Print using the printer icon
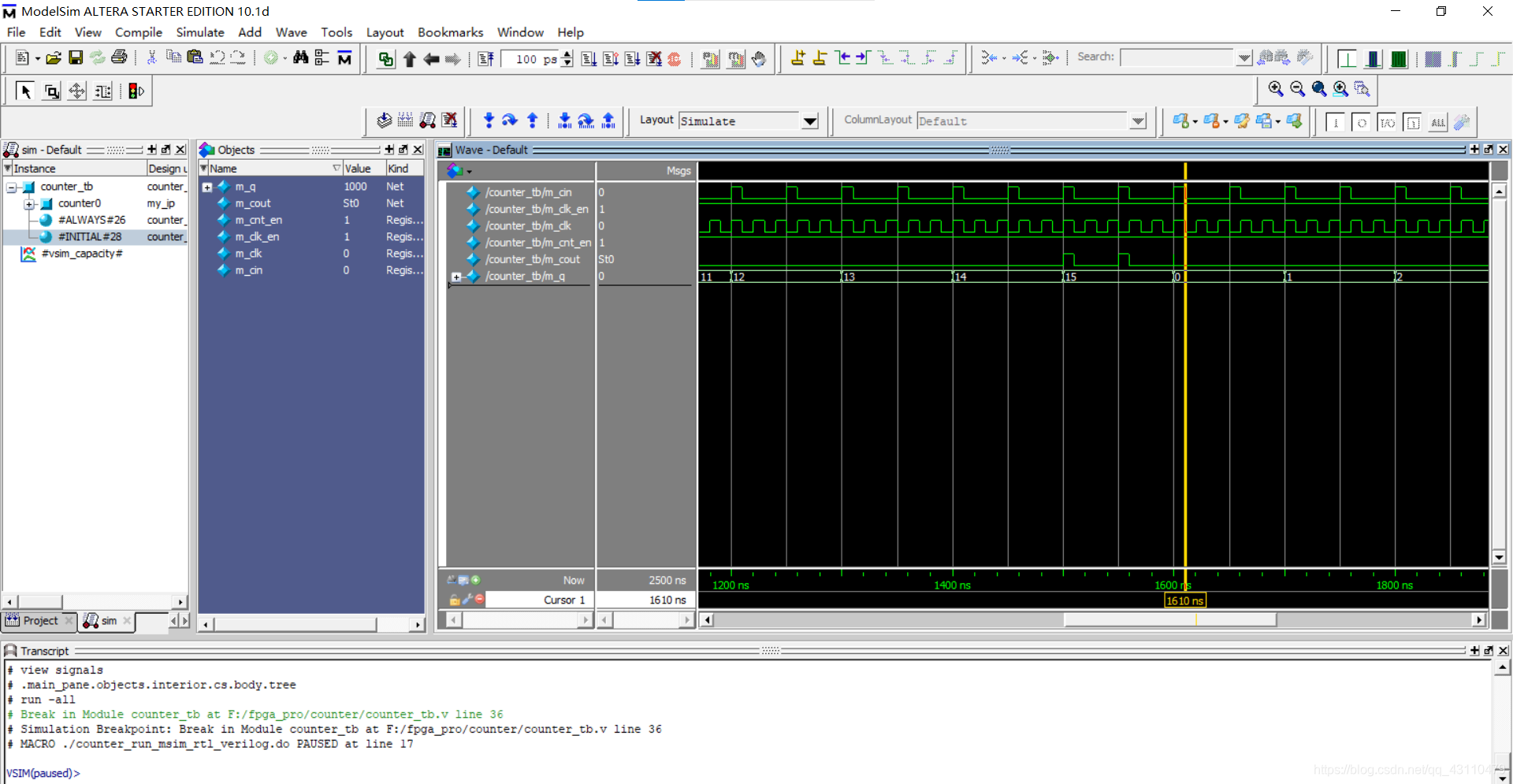Image resolution: width=1513 pixels, height=784 pixels. tap(119, 58)
